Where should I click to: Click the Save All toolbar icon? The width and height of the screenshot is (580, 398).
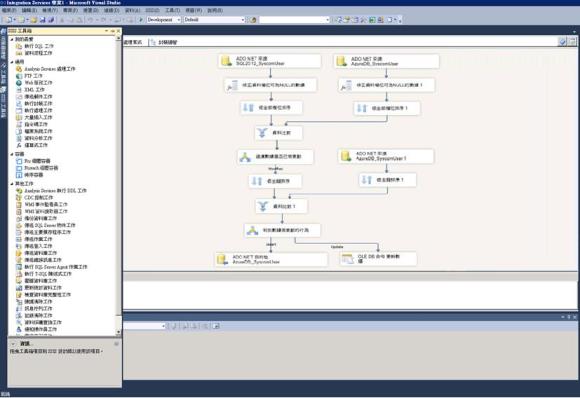click(51, 20)
